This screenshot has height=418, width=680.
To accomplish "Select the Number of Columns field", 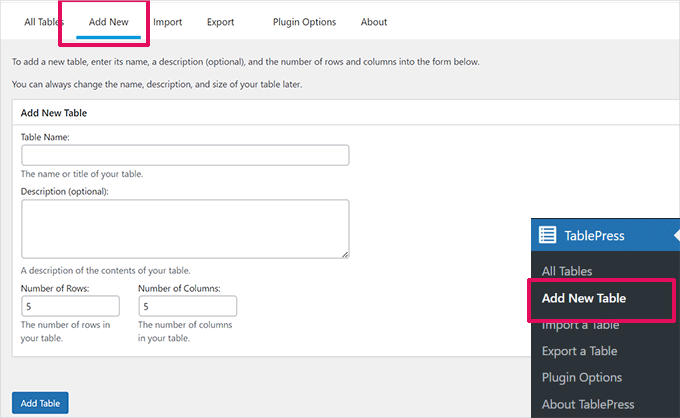I will [188, 306].
